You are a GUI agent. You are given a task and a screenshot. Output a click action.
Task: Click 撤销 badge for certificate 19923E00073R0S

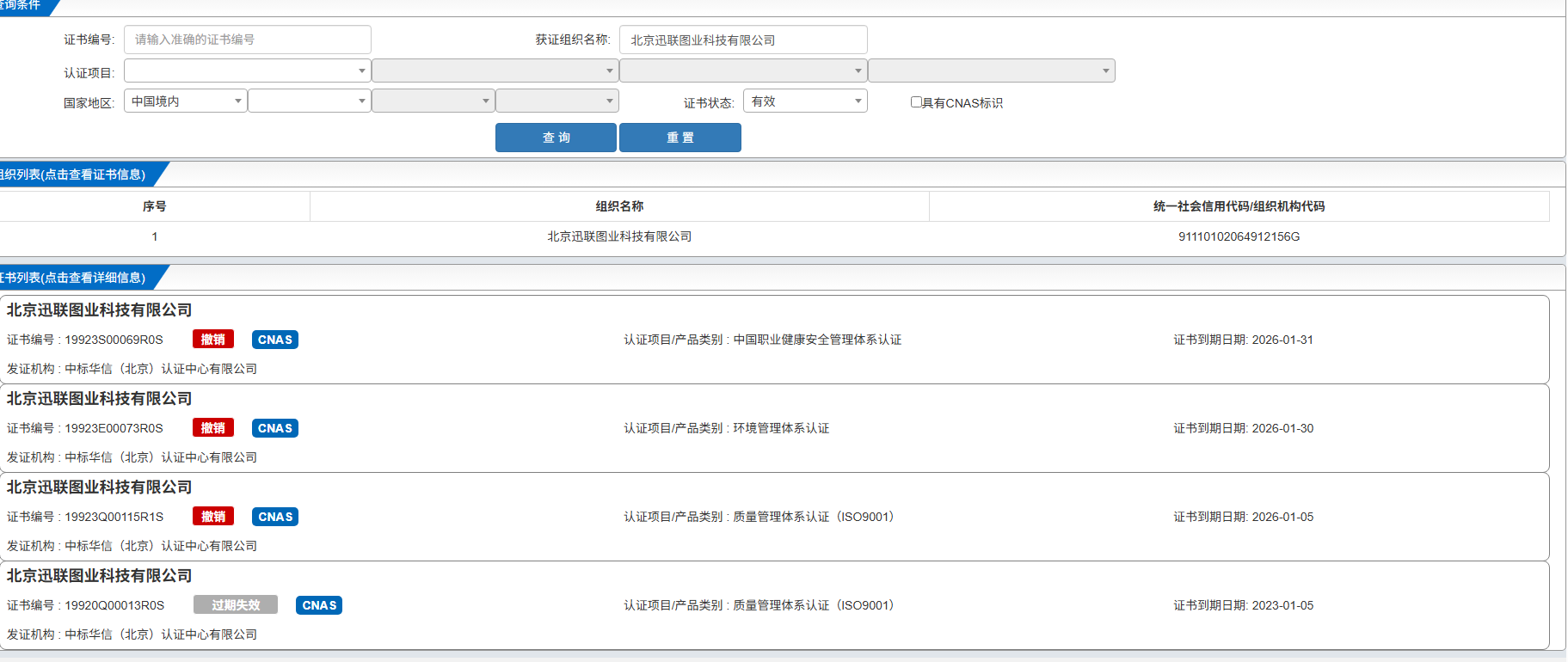[213, 428]
